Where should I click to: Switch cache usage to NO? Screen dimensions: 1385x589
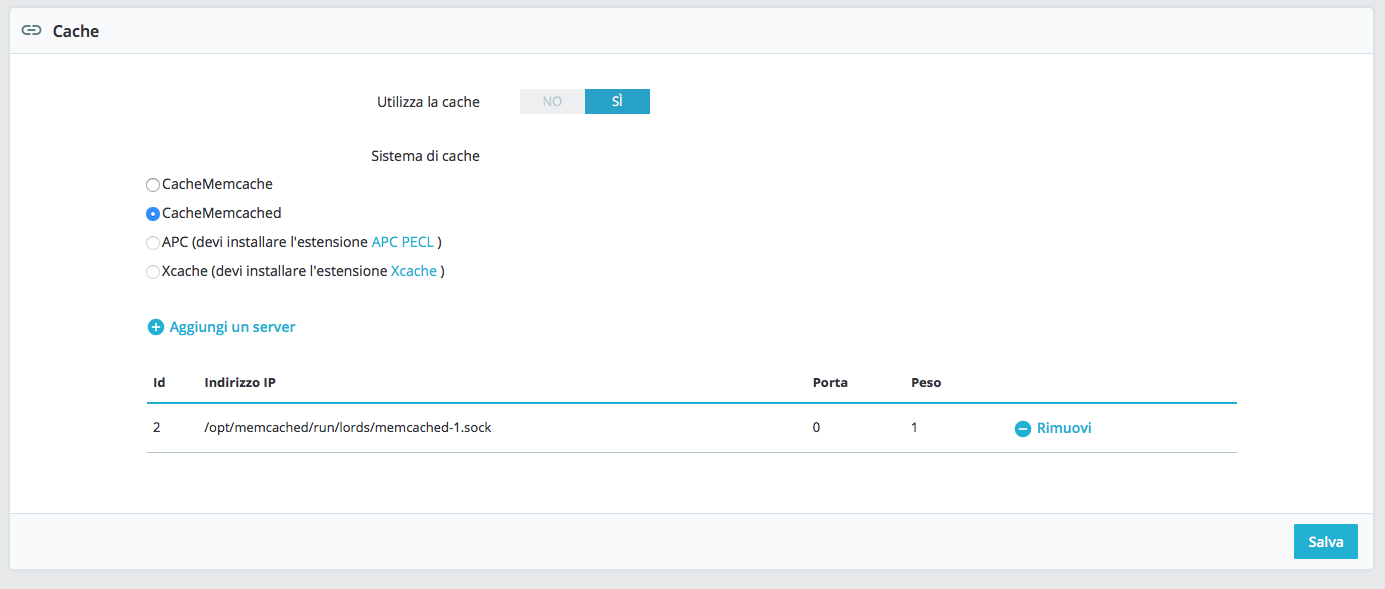coord(552,101)
